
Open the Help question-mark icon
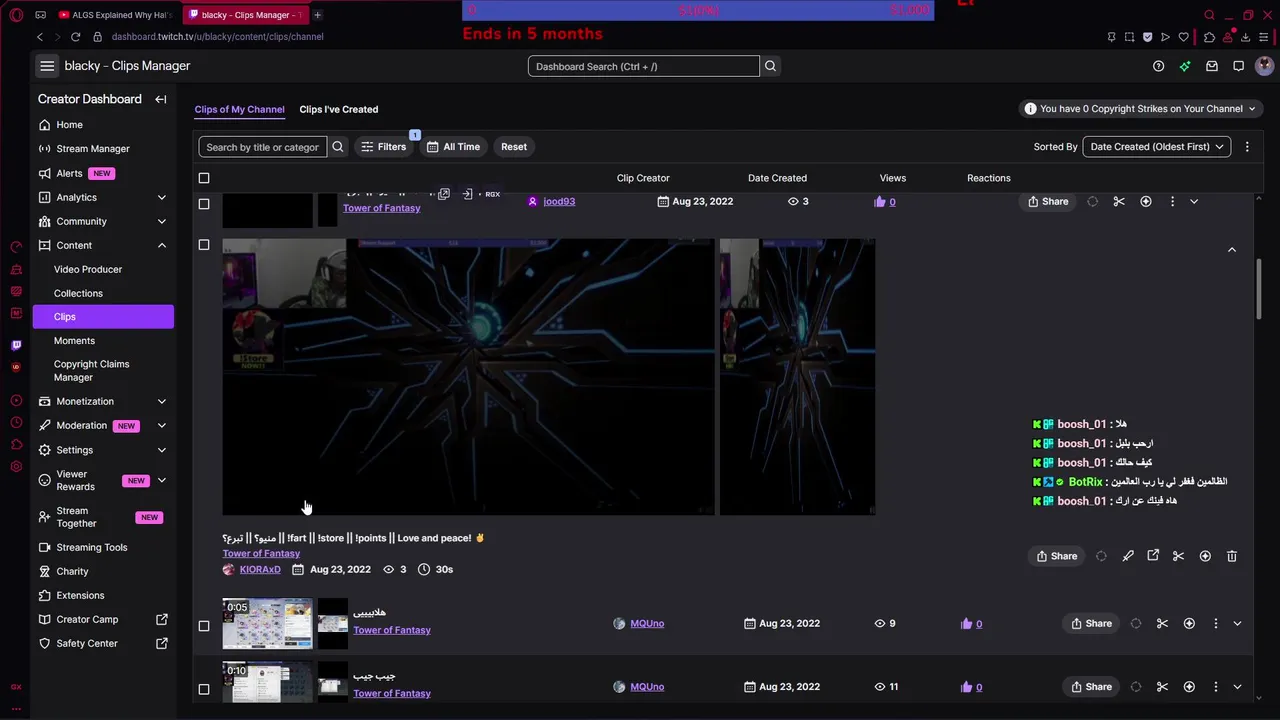tap(1158, 66)
